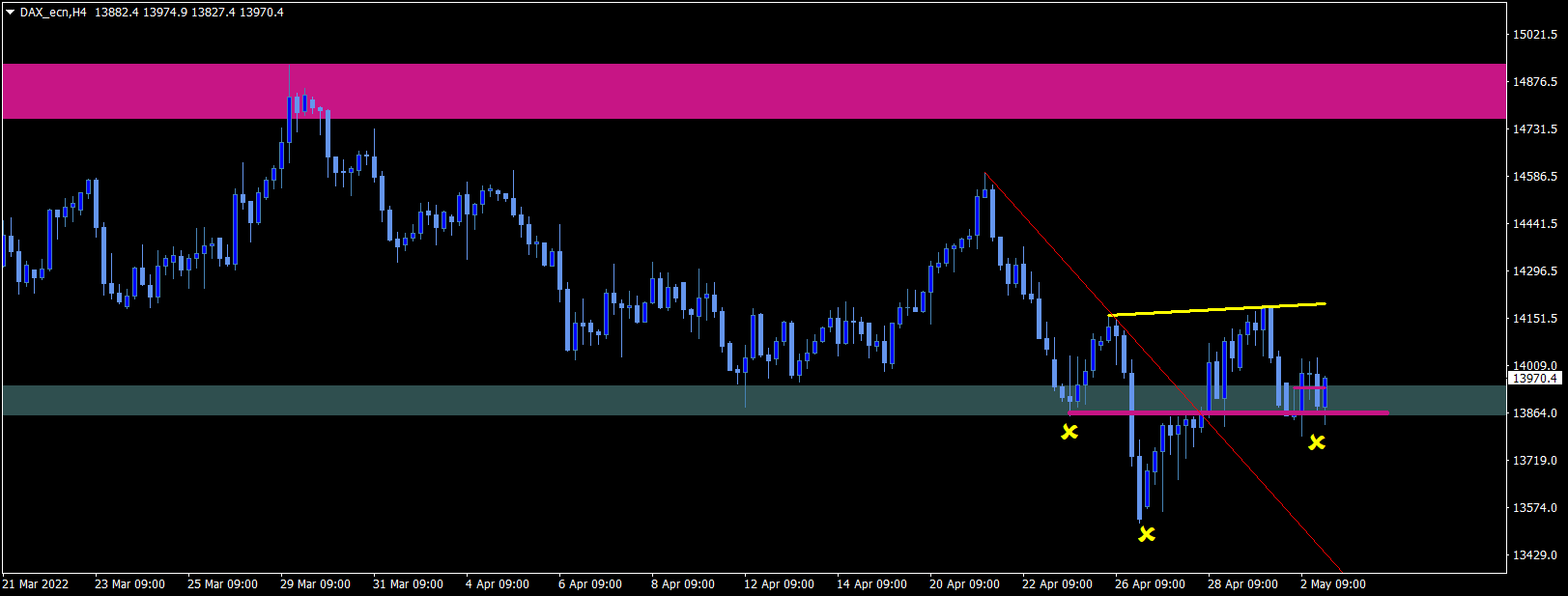Click the 14296.5 price scale label
Screen dimensions: 1568x596
1535,271
